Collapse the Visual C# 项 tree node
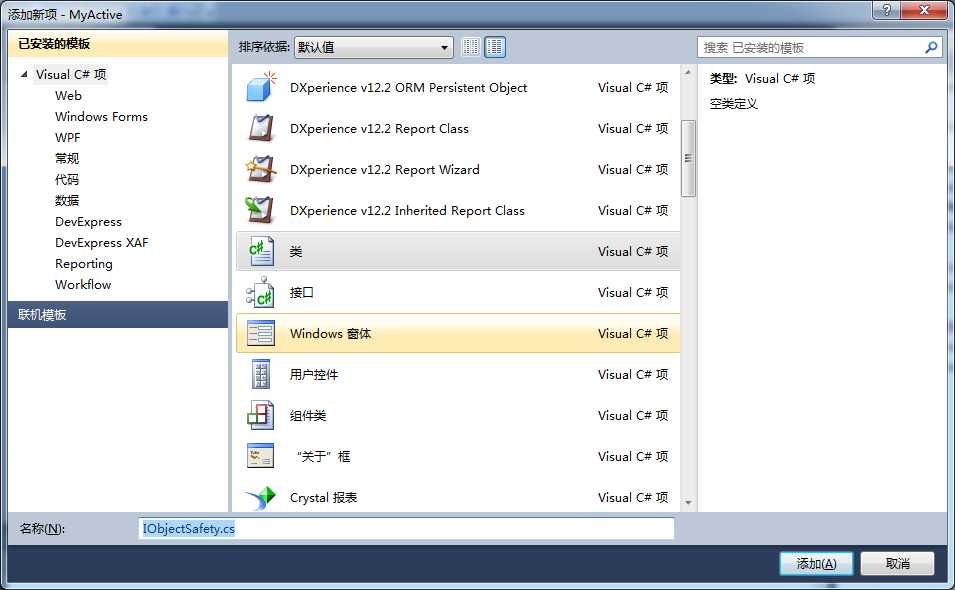Image resolution: width=955 pixels, height=590 pixels. 24,74
